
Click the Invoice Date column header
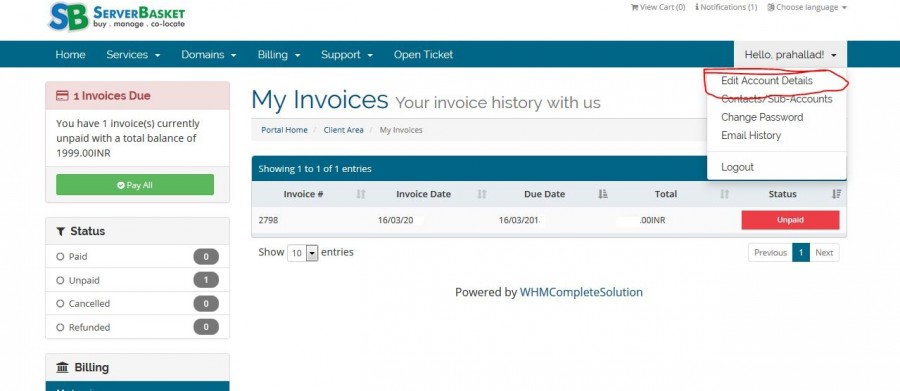coord(423,194)
